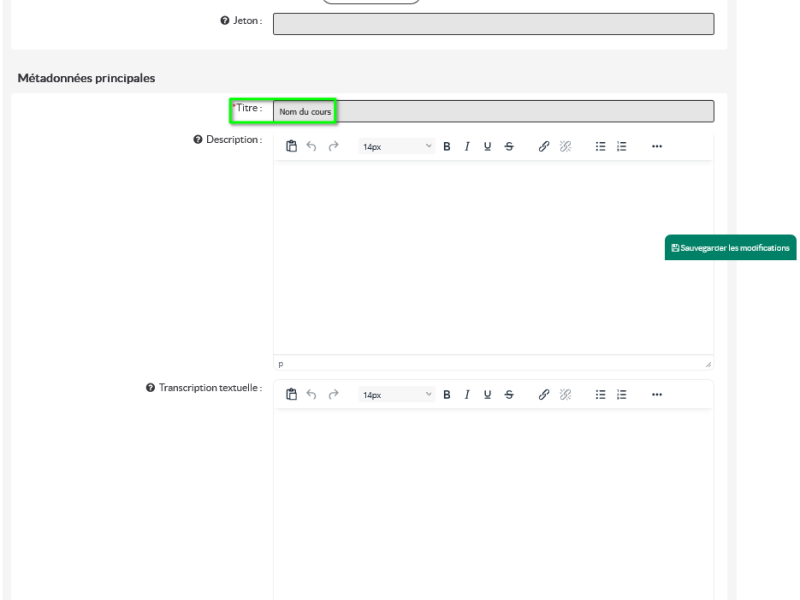Redo in the Transcription textuelle toolbar

(x=333, y=394)
